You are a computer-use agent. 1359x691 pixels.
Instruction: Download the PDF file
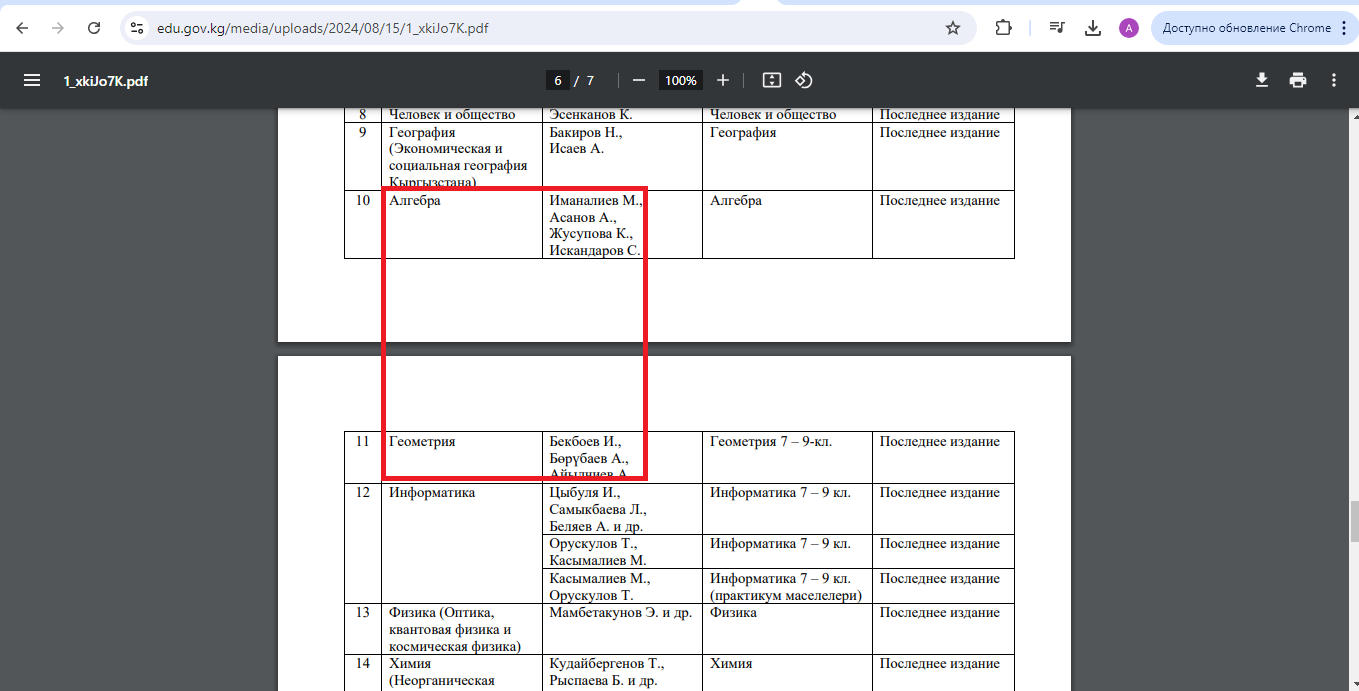1262,80
